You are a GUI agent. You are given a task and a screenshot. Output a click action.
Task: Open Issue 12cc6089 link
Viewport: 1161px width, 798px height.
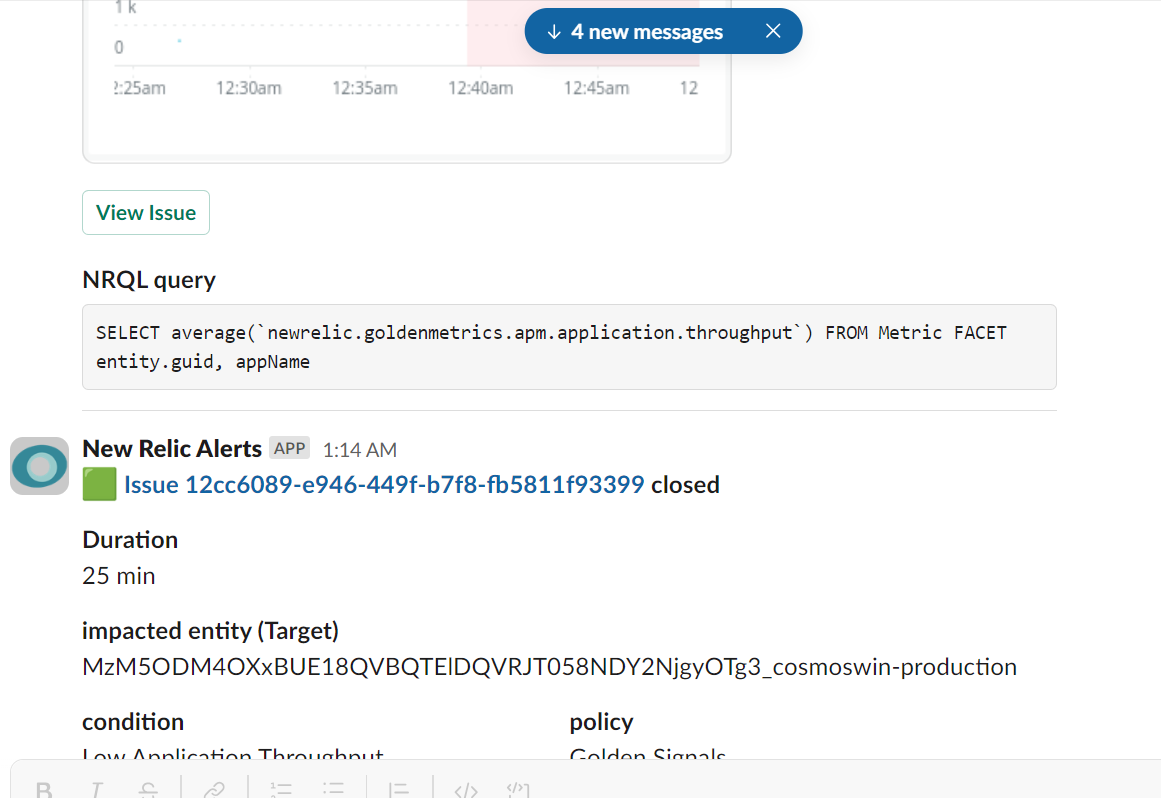384,485
